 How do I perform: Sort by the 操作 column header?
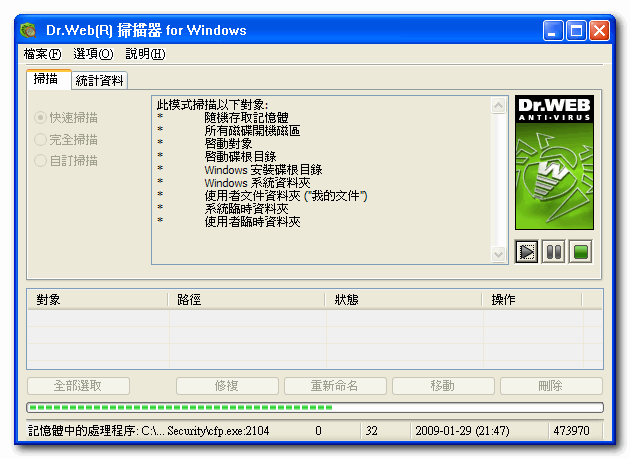532,300
